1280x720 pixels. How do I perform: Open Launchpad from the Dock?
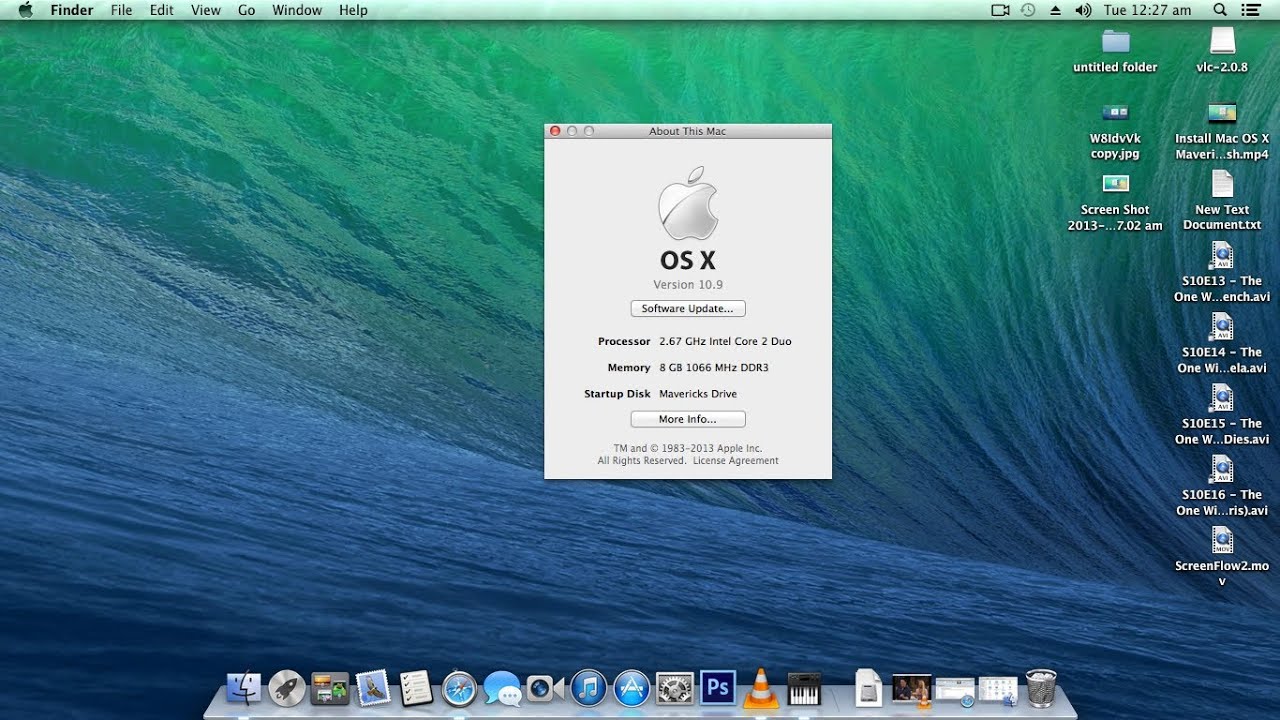click(285, 688)
